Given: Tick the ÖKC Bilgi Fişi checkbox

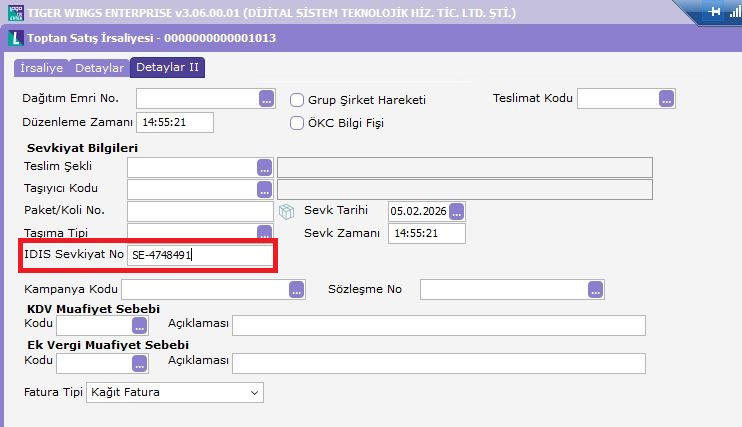Looking at the screenshot, I should point(297,123).
